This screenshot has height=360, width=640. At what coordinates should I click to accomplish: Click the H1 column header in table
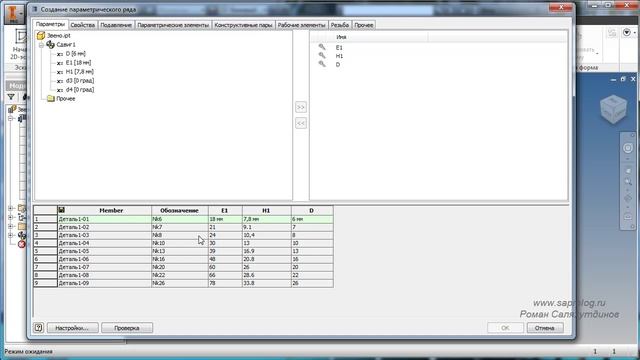[267, 210]
